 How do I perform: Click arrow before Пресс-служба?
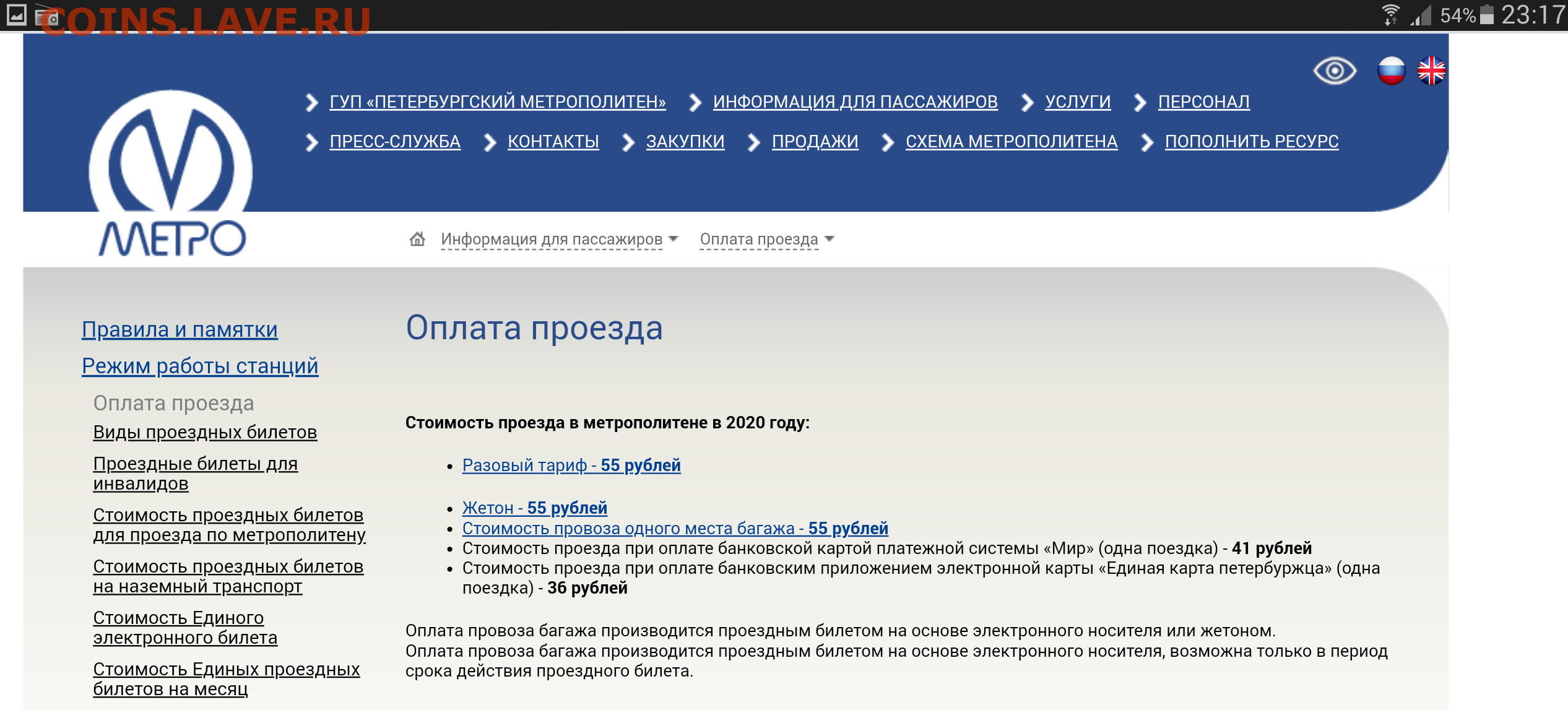(x=311, y=143)
